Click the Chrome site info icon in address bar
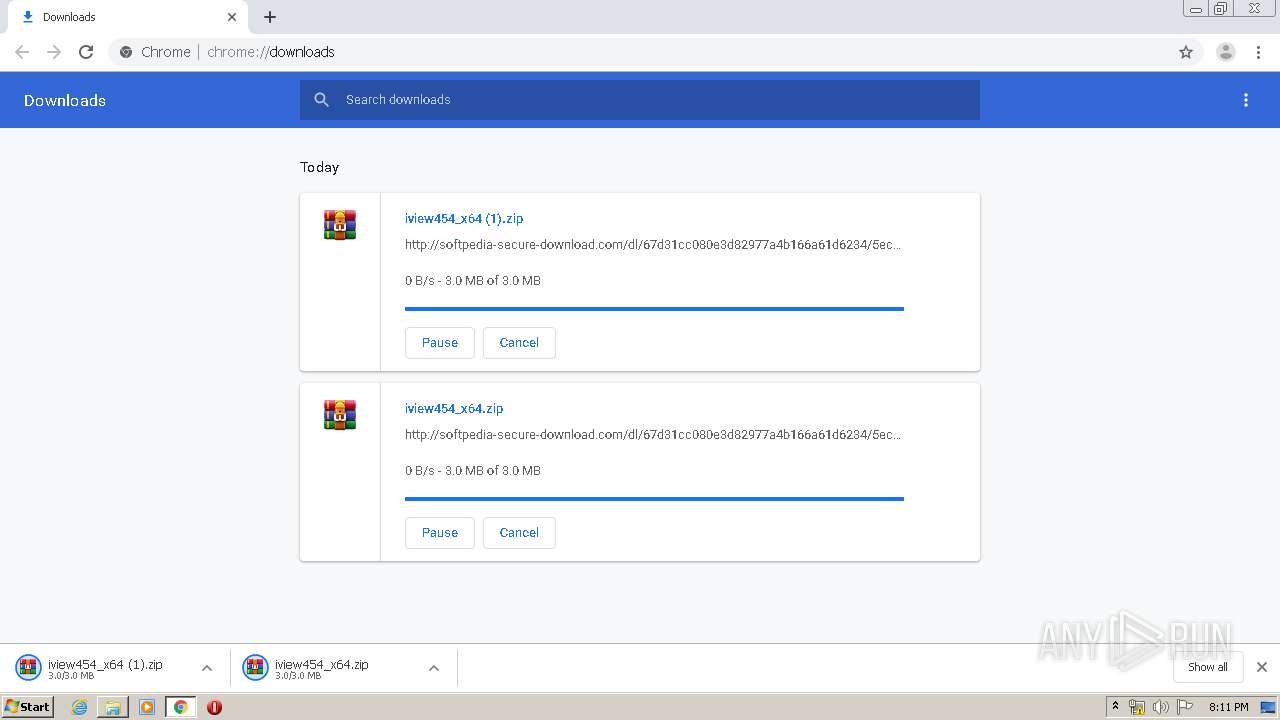The image size is (1280, 720). coord(126,52)
